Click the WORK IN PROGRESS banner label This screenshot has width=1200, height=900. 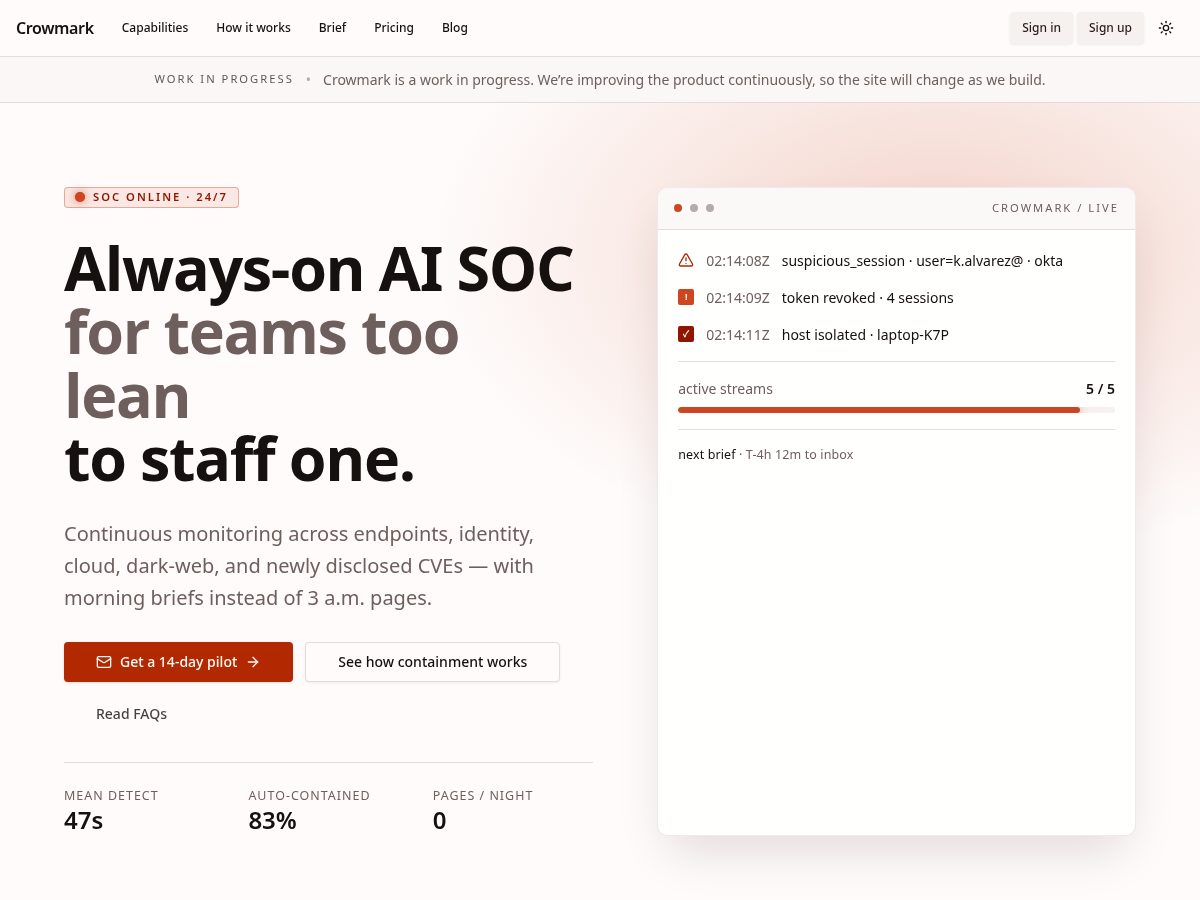[224, 79]
